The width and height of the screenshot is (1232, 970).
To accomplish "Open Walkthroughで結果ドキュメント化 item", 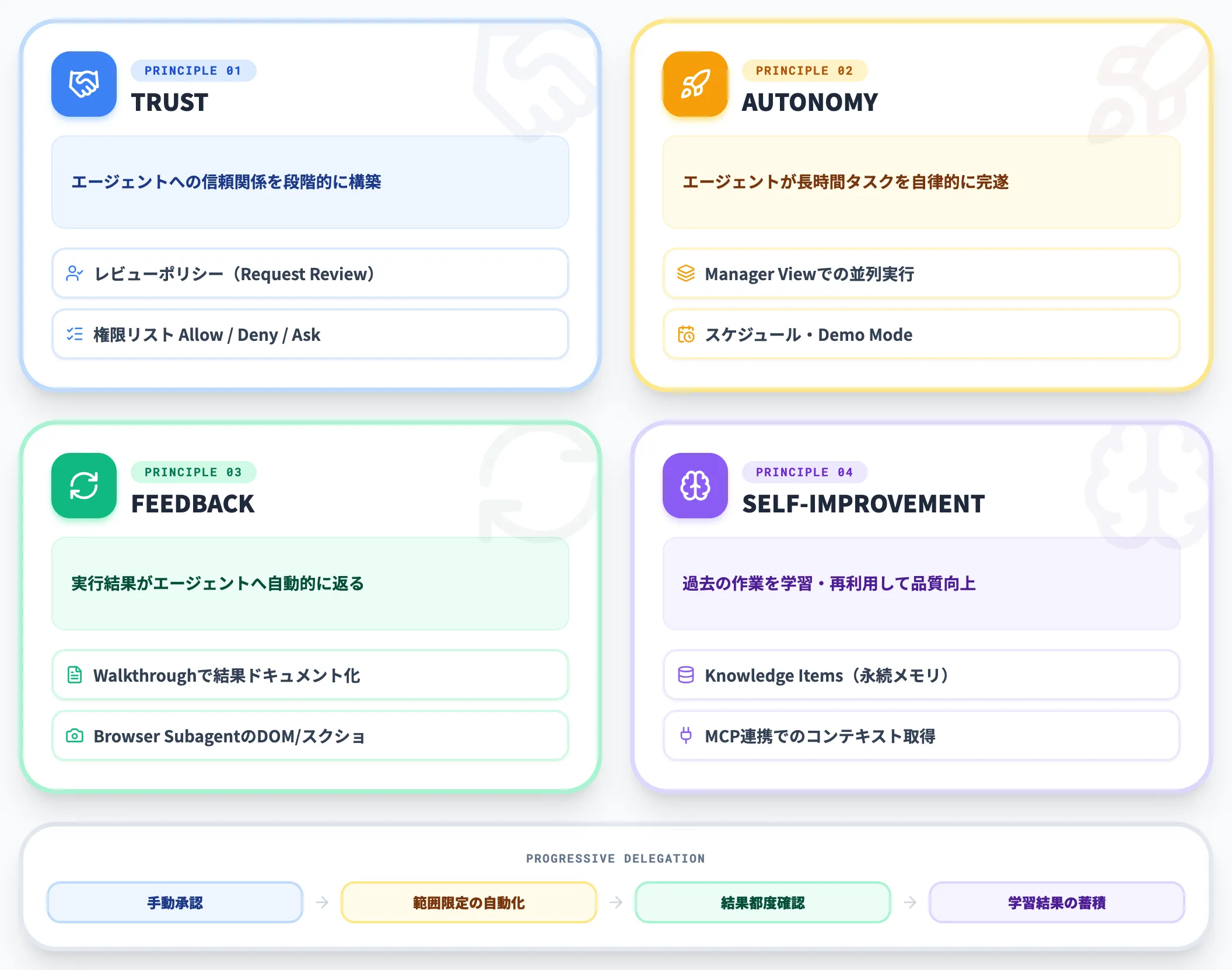I will (310, 675).
